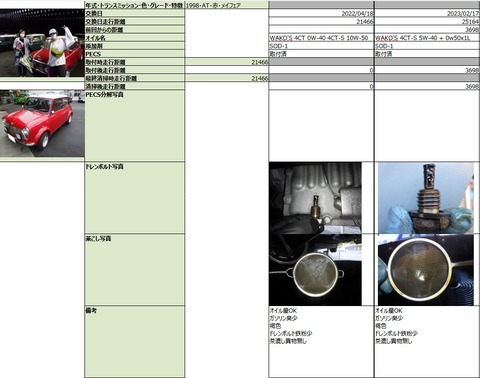Select 3698 in the 前回からの距離 row
This screenshot has width=480, height=378.
(427, 30)
